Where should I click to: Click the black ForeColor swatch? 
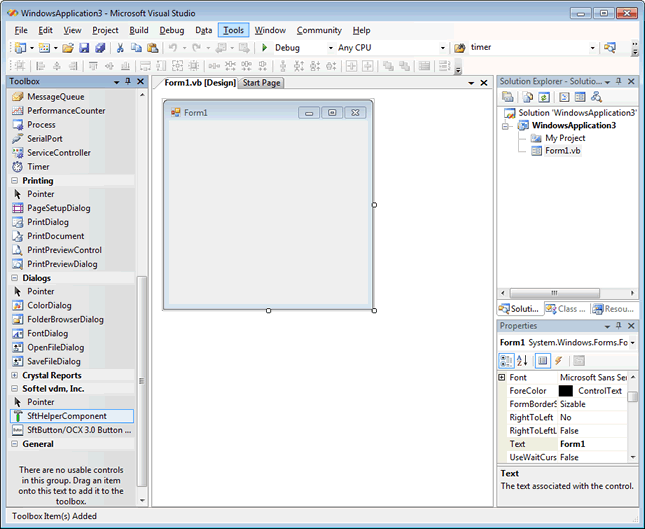point(566,391)
